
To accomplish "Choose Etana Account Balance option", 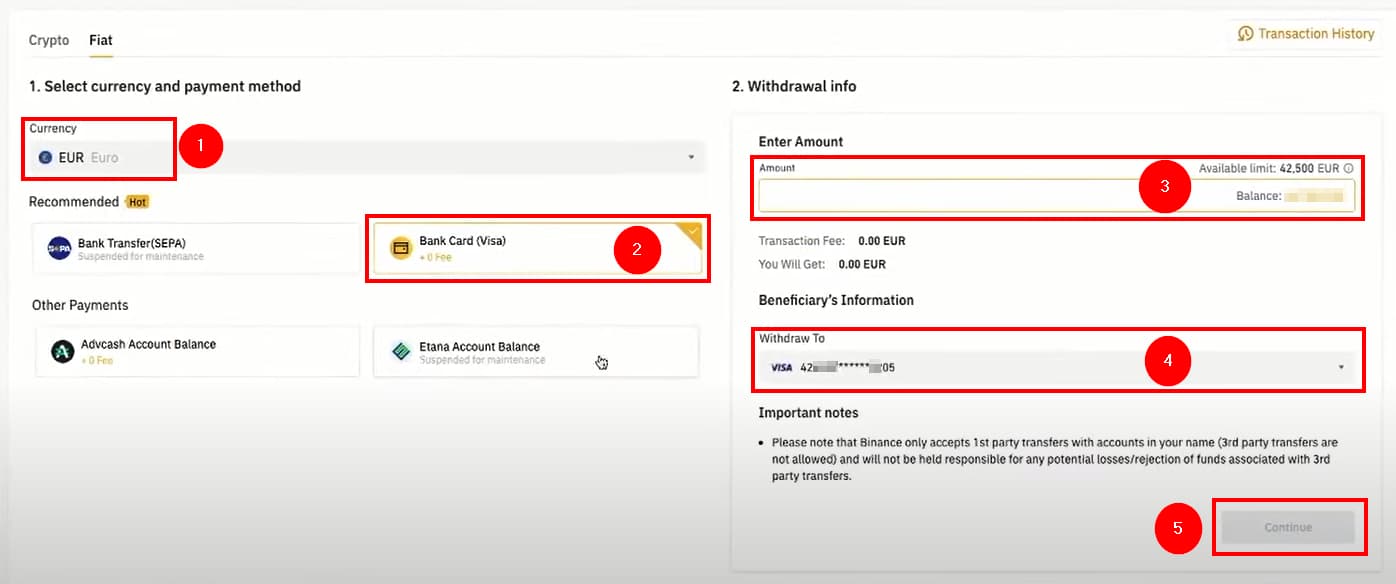I will (x=536, y=351).
